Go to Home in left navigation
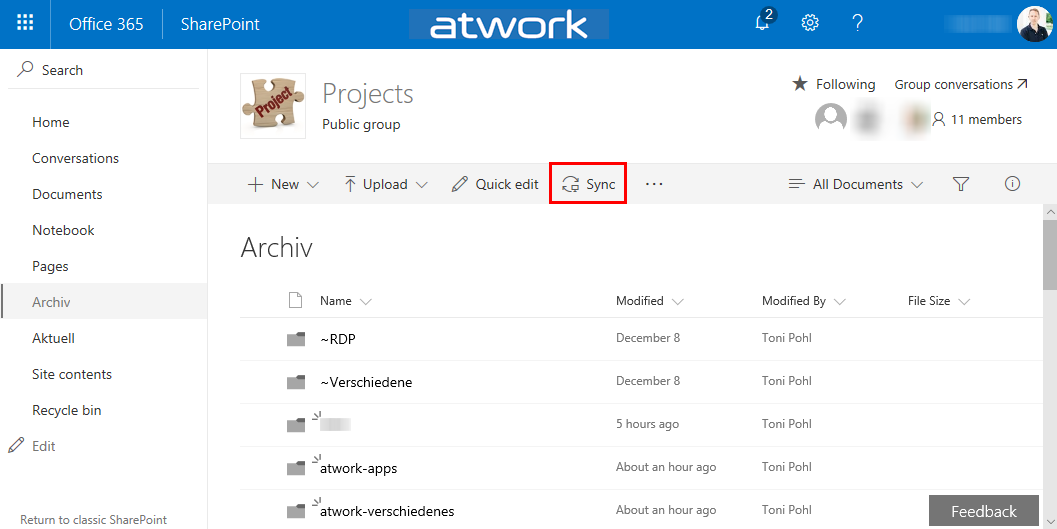The height and width of the screenshot is (529, 1057). point(51,122)
